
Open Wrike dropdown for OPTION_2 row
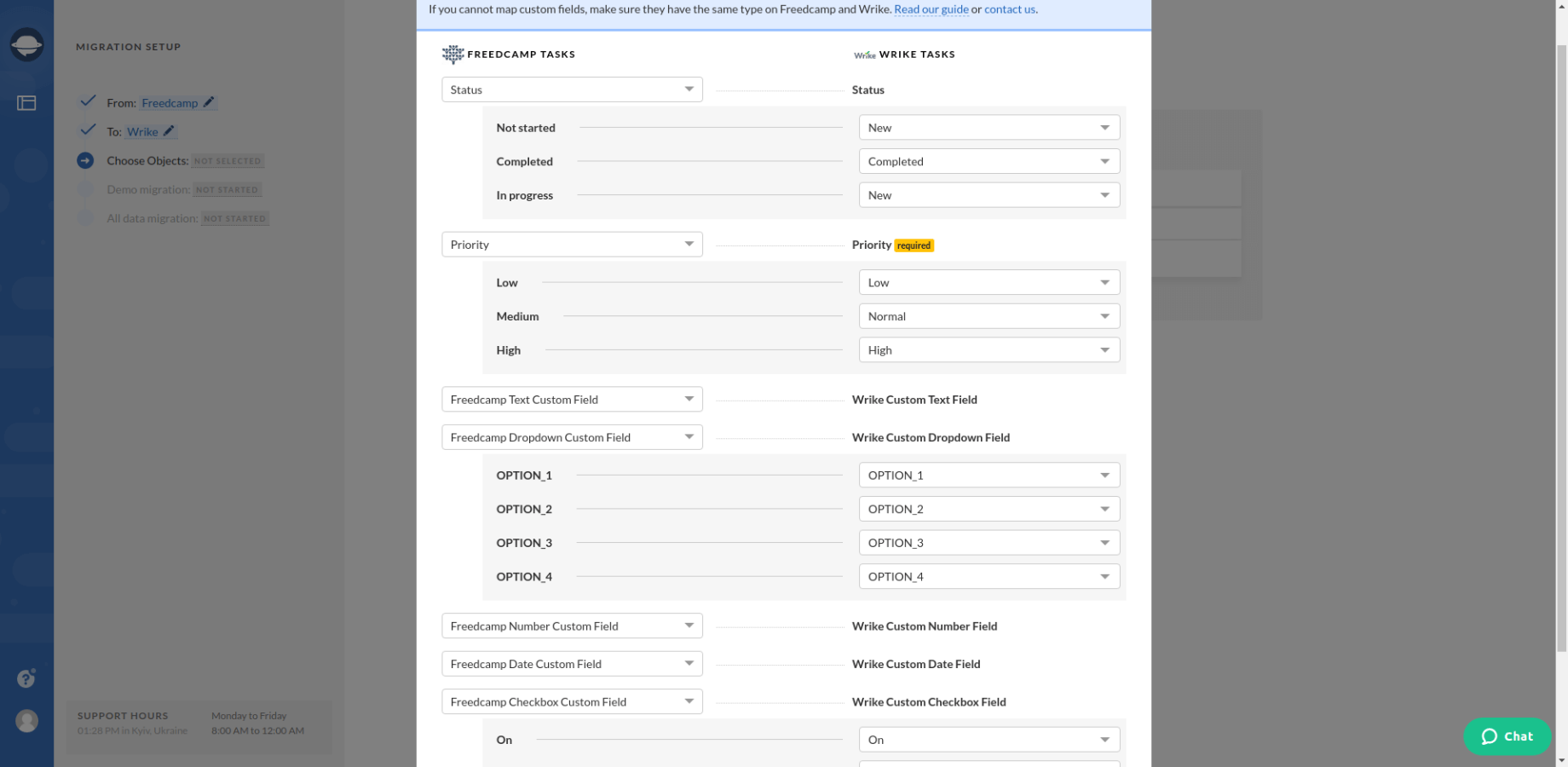989,509
